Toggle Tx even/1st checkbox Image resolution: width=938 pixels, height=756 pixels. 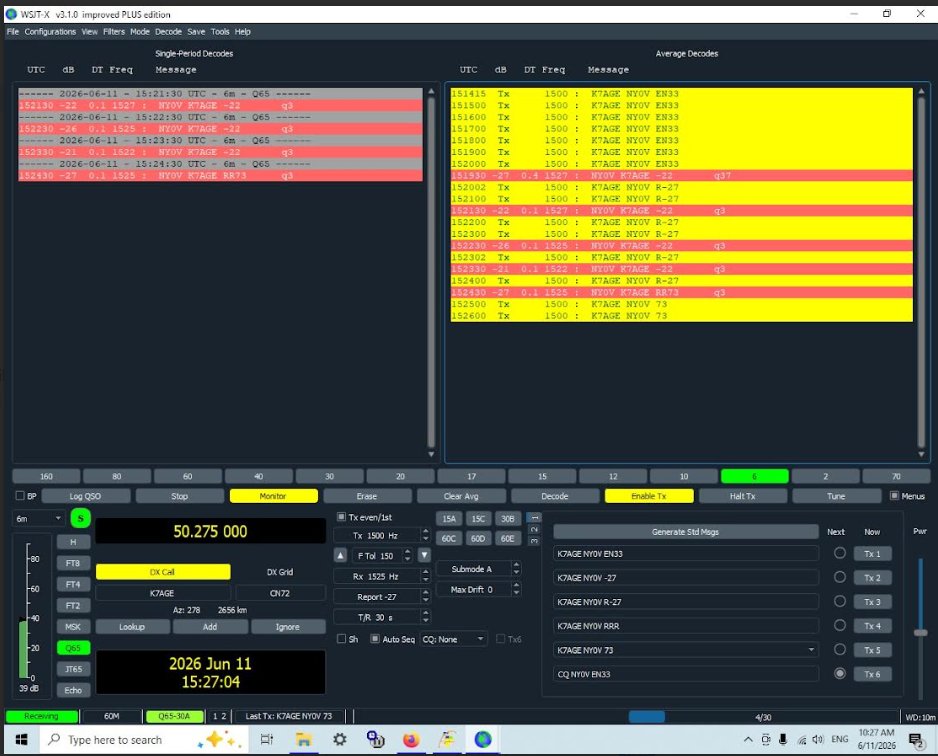point(341,517)
